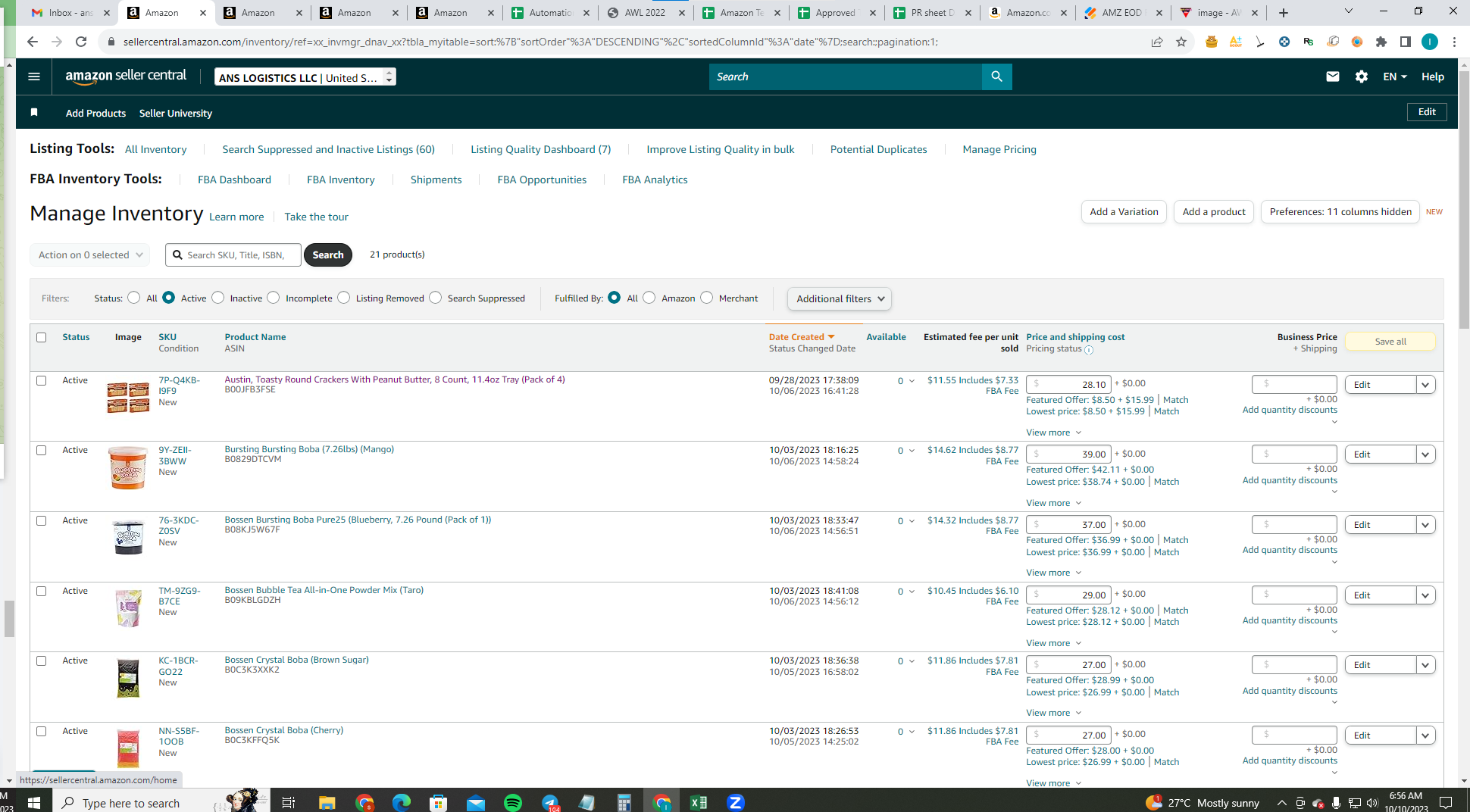1470x812 pixels.
Task: Click the Bursting Boba Mango product thumbnail
Action: 128,467
